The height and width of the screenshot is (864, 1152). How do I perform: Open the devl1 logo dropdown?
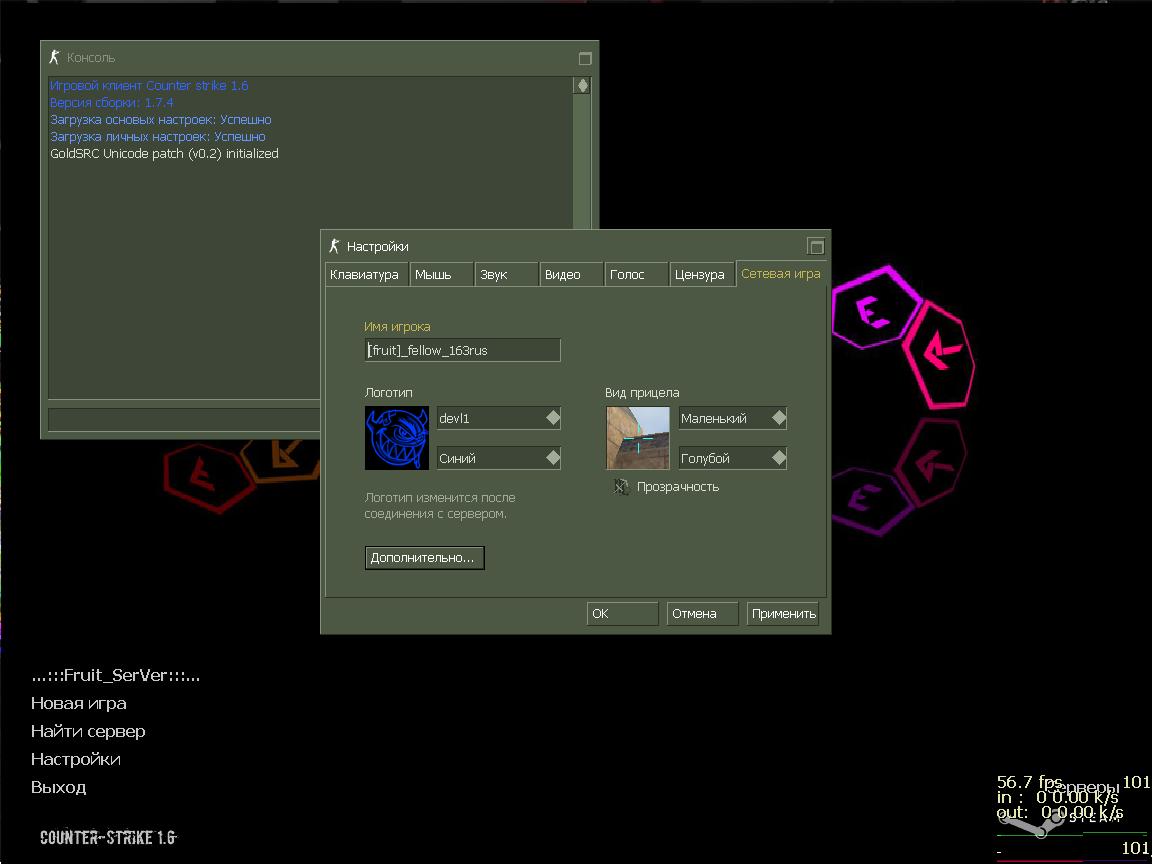coord(499,418)
